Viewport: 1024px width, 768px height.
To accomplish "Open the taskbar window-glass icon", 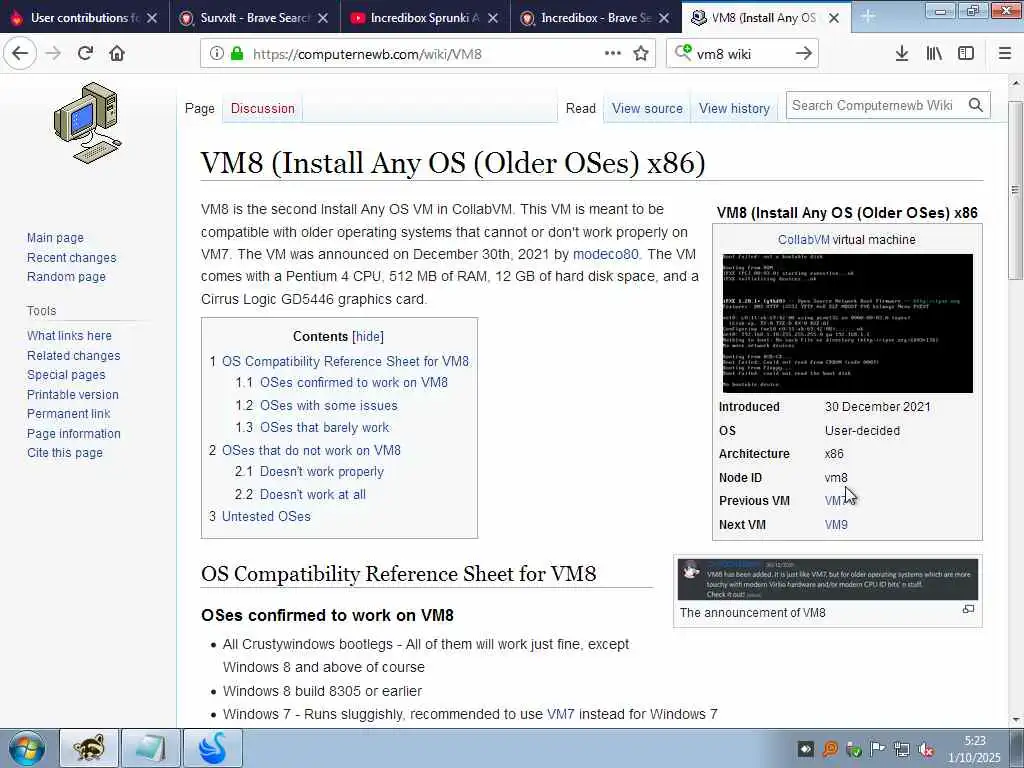I will click(150, 748).
